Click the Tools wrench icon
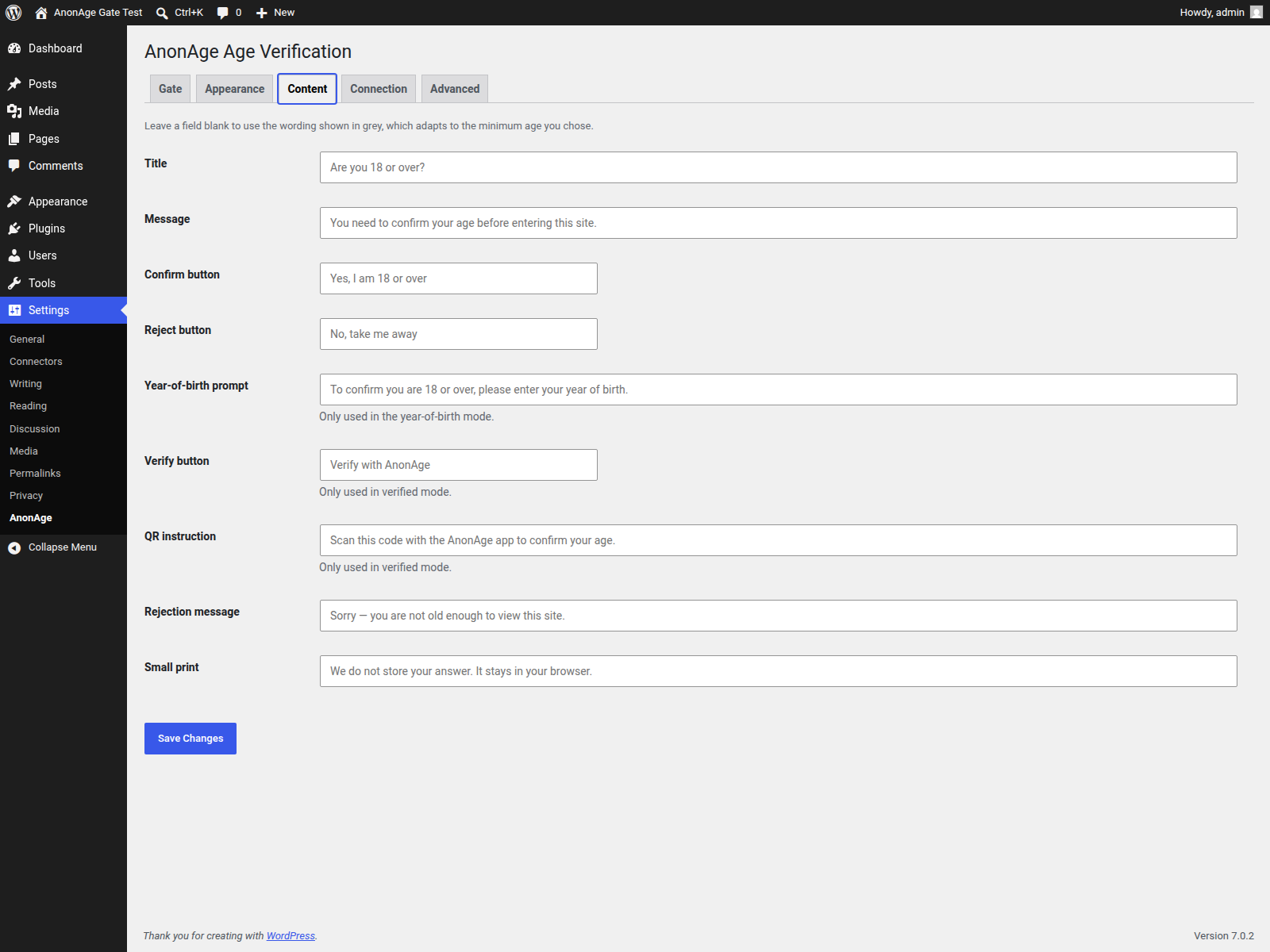The height and width of the screenshot is (952, 1270). pyautogui.click(x=14, y=283)
